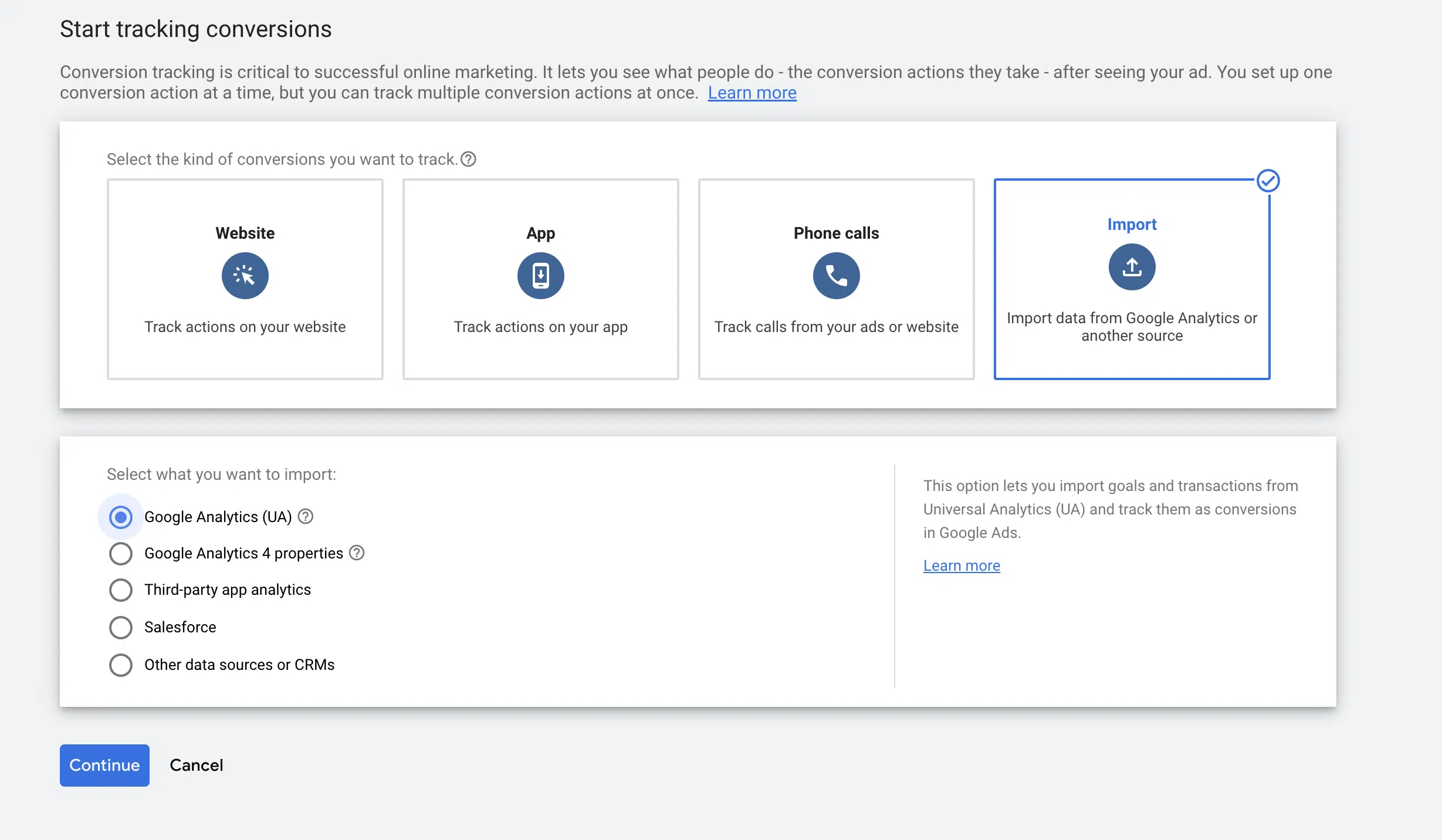Select Other data sources or CRMs radio button
Viewport: 1442px width, 840px height.
point(121,665)
